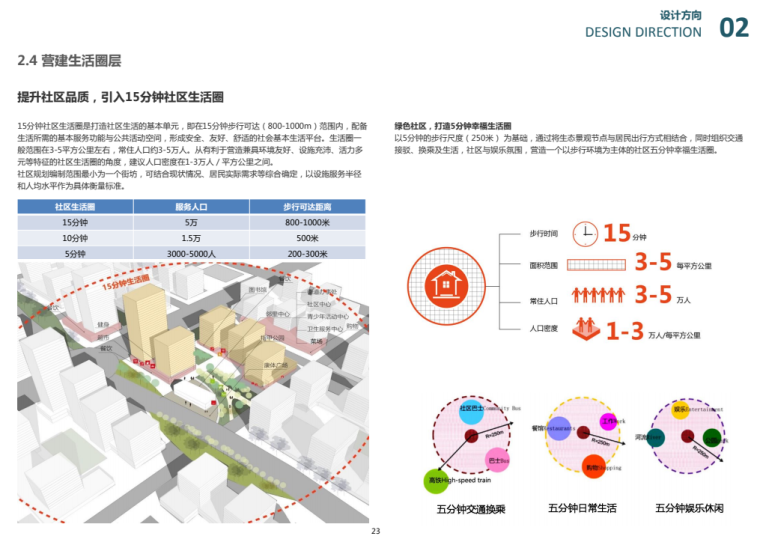Click the row of people icons for 常住人口
This screenshot has width=760, height=545.
pos(598,296)
